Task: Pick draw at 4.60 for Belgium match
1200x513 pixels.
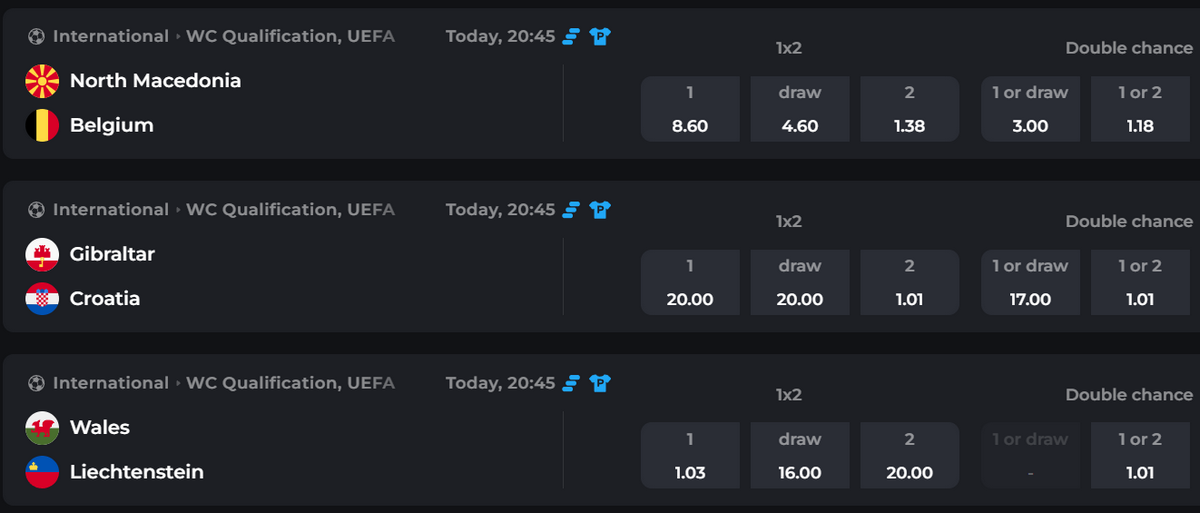Action: tap(800, 110)
